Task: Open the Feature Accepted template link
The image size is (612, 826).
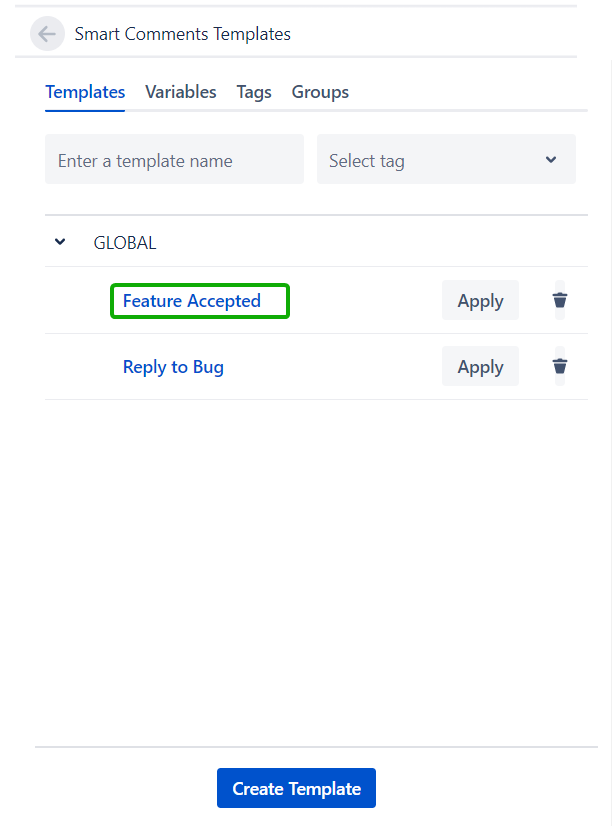Action: click(192, 301)
